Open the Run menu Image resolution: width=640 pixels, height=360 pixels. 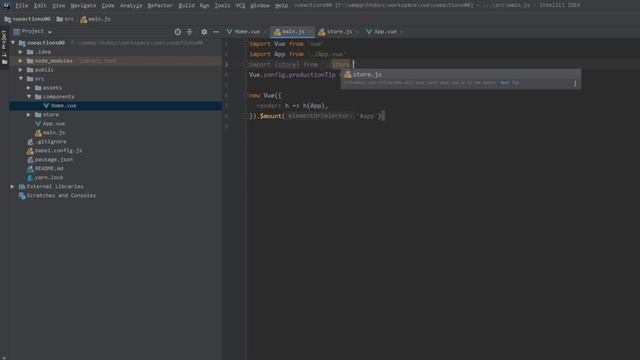[x=204, y=5]
